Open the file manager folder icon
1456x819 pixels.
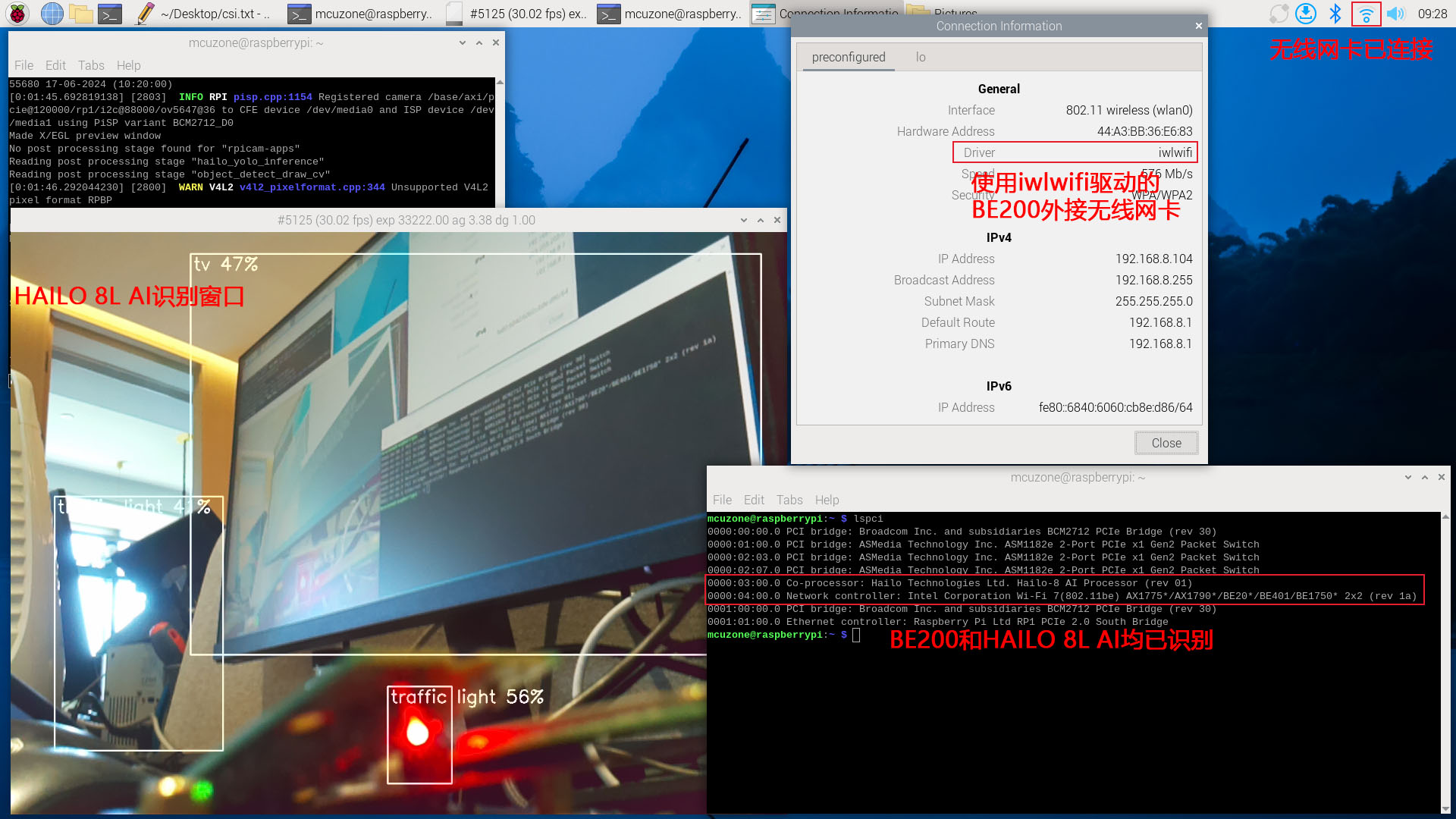[80, 14]
